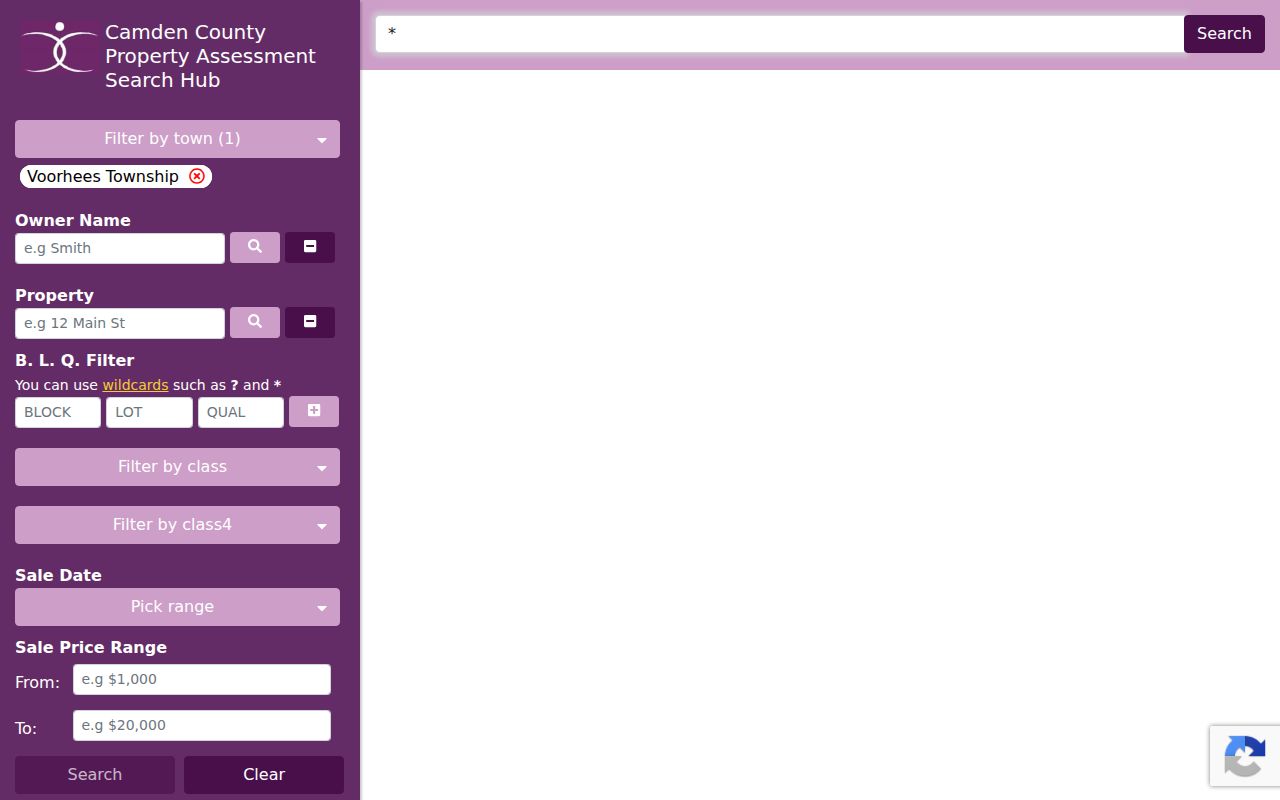Click the reCAPTCHA badge icon
The width and height of the screenshot is (1280, 800).
[x=1244, y=756]
